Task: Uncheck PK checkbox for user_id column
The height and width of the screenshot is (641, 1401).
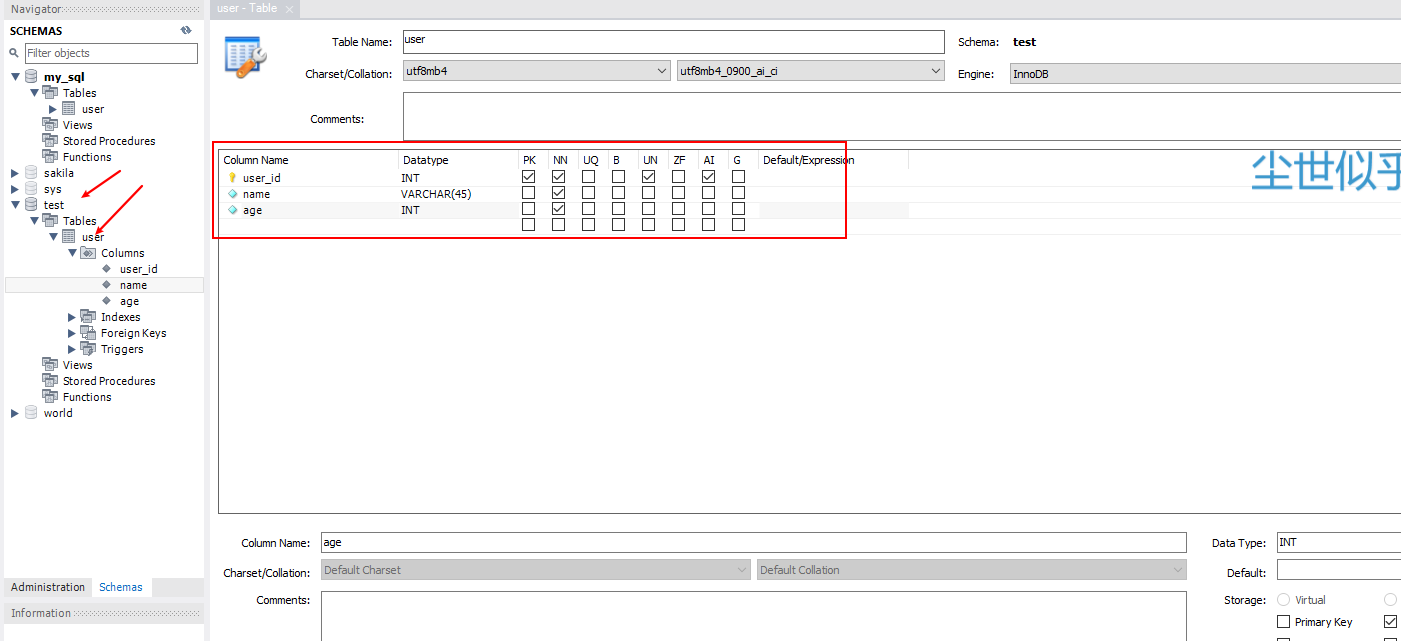Action: click(x=528, y=177)
